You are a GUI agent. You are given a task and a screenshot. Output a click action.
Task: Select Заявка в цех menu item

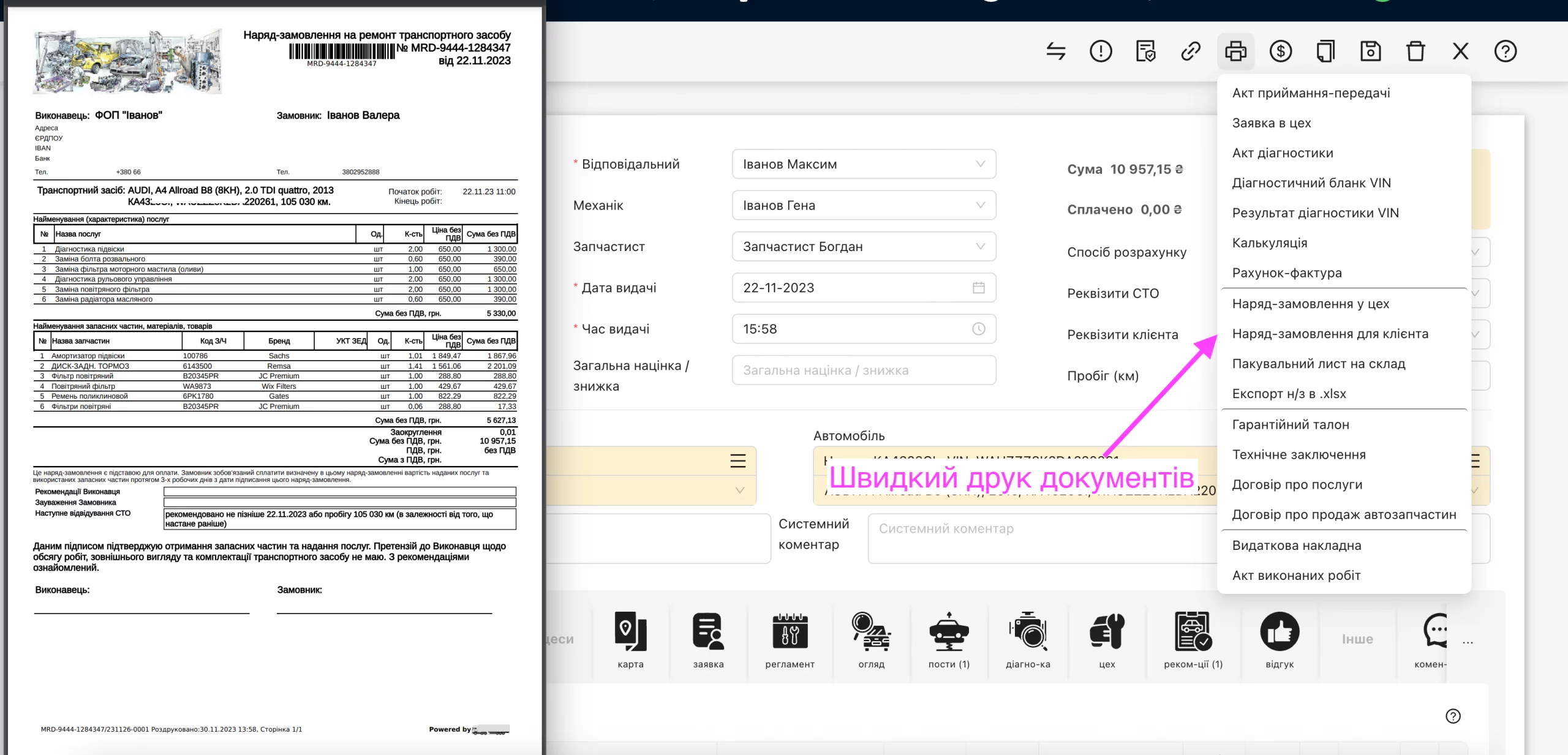click(x=1344, y=123)
